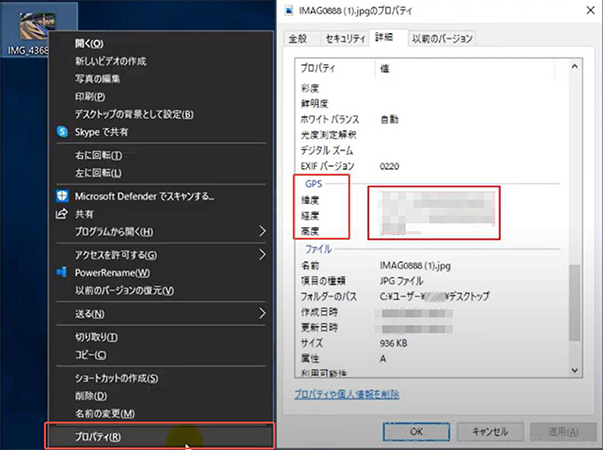603x450 pixels.
Task: Click the キャンセル button
Action: coord(490,432)
